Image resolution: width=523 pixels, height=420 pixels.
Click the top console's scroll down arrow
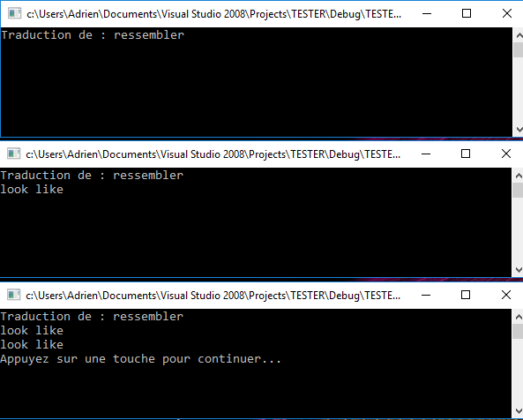click(519, 129)
